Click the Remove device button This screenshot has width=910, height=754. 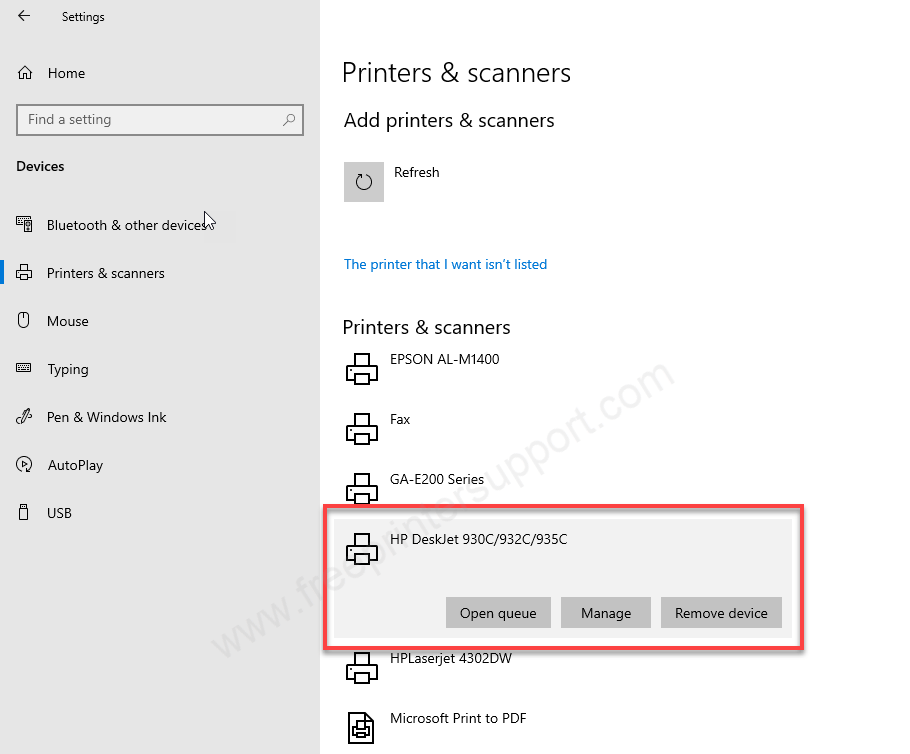(721, 613)
